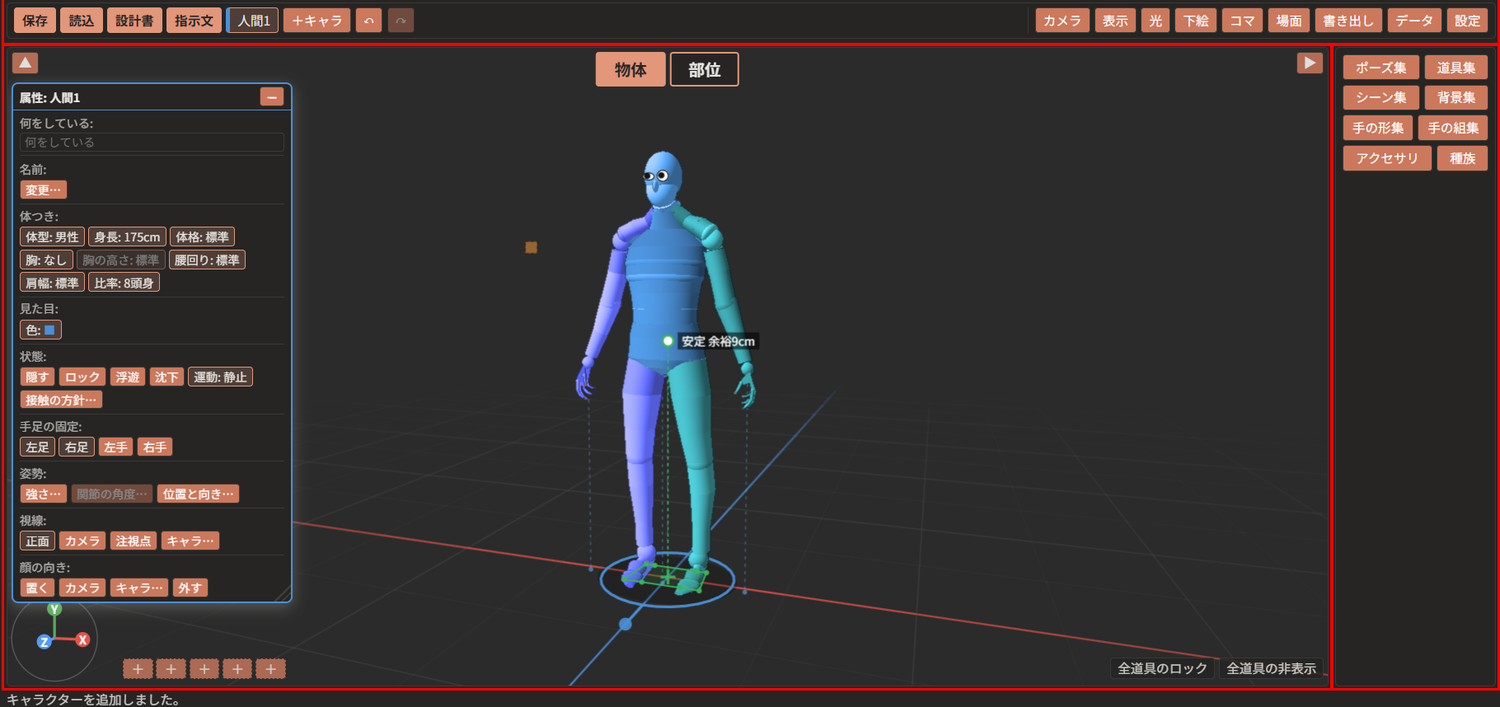This screenshot has width=1500, height=707.
Task: Click the Y axis on orientation gizmo
Action: [x=55, y=608]
